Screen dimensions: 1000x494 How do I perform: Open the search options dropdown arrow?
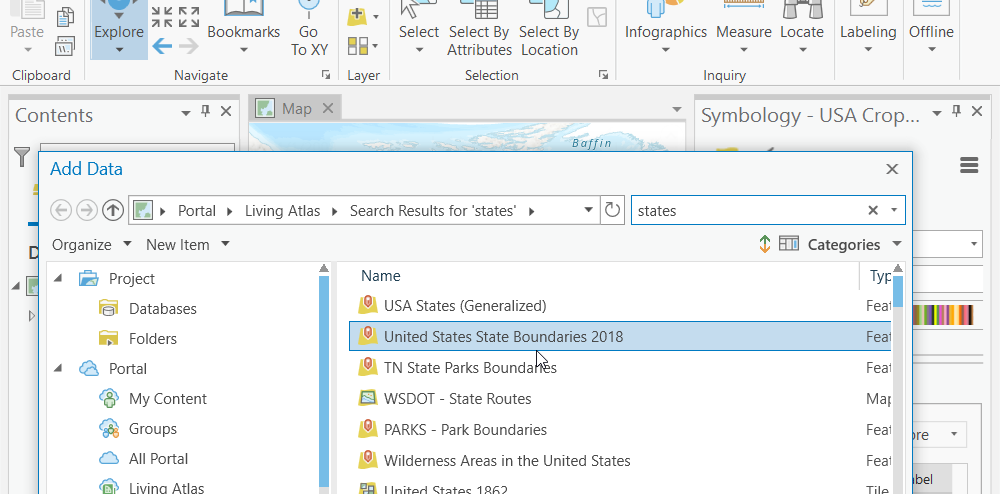point(894,210)
